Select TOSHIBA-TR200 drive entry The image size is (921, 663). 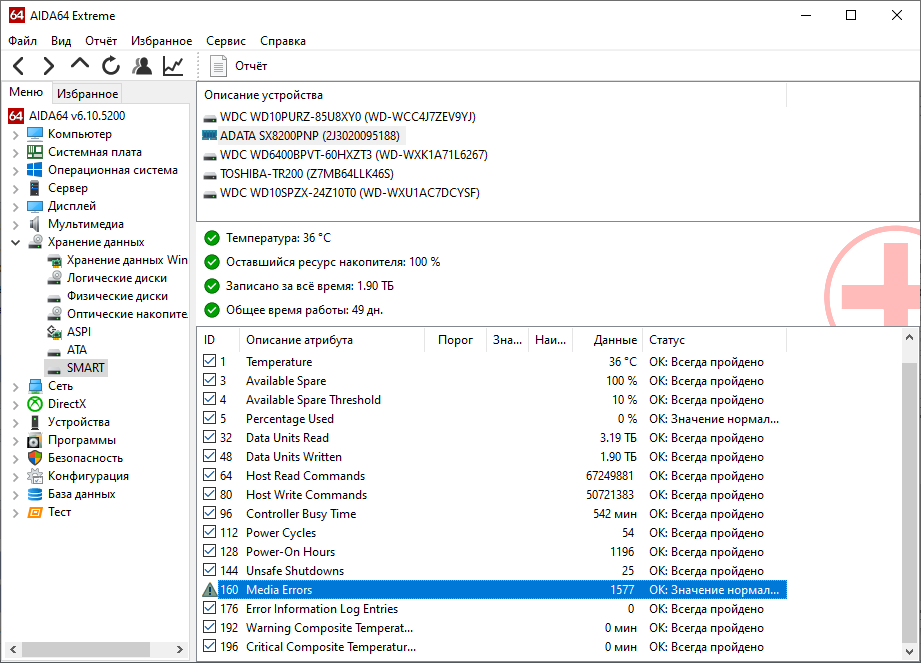pyautogui.click(x=307, y=174)
